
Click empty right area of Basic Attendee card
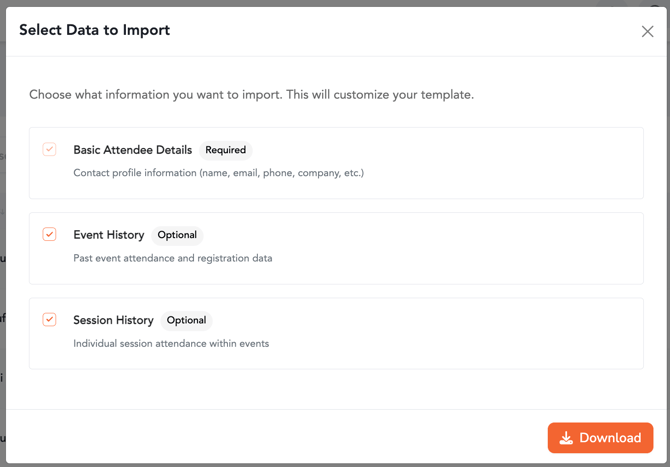coord(520,162)
